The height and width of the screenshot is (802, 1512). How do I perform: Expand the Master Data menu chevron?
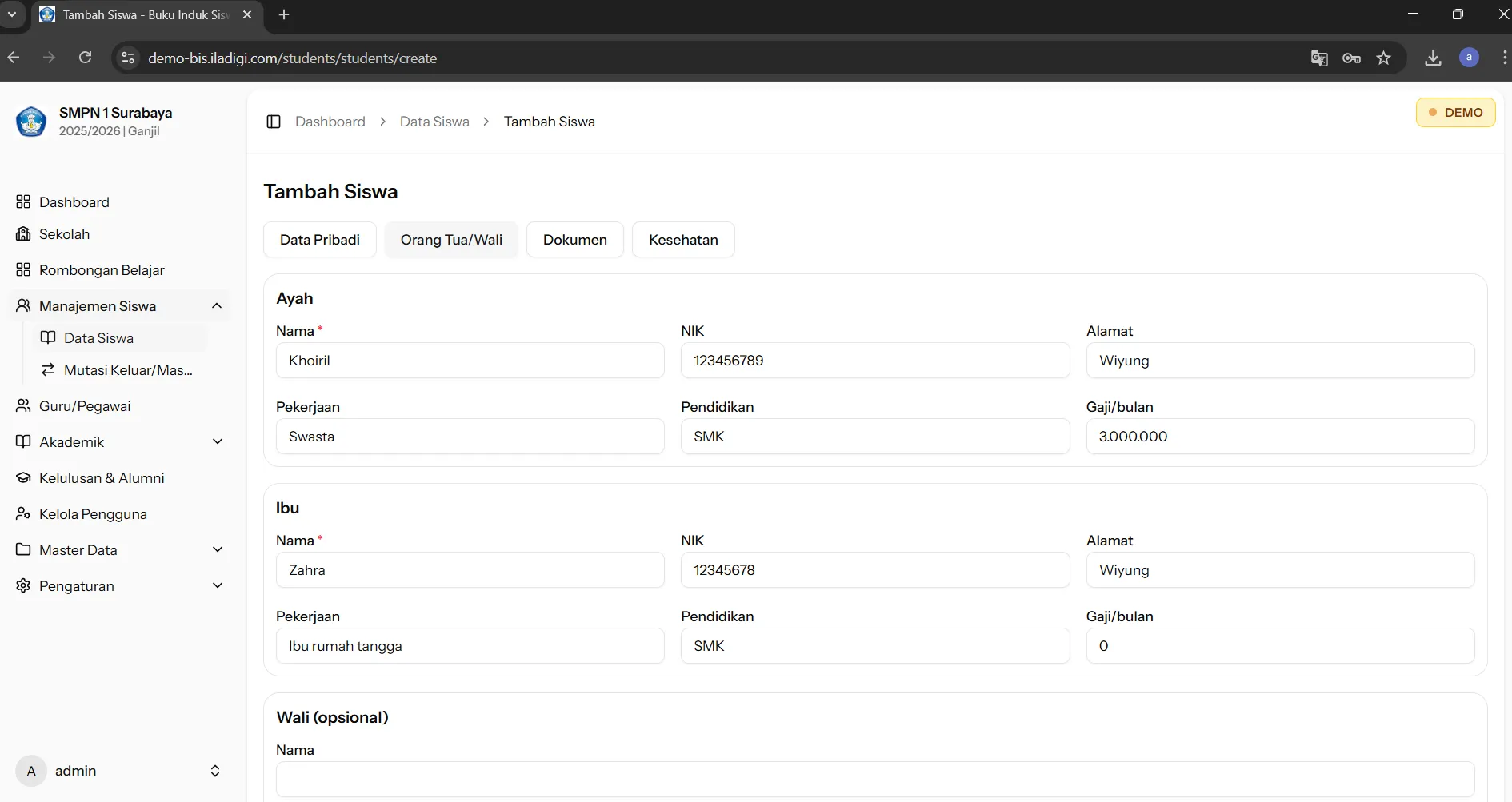click(217, 549)
